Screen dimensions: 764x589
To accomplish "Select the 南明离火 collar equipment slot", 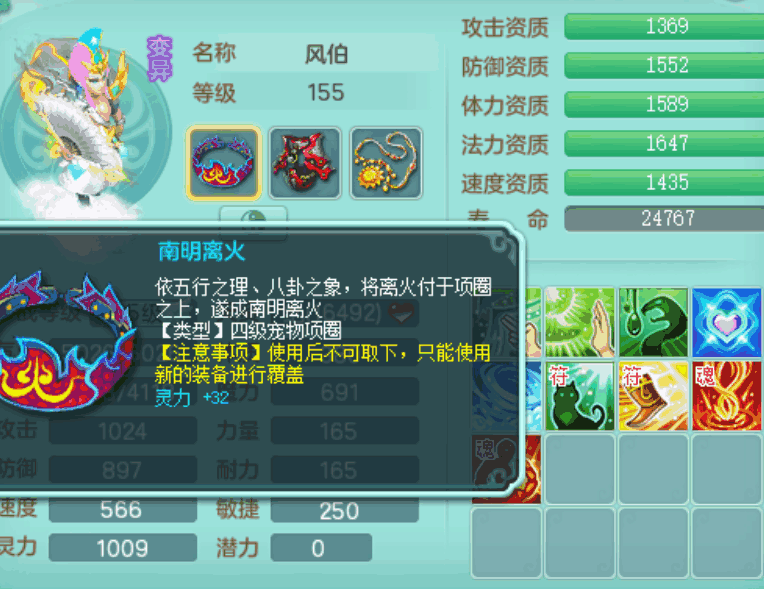I will tap(224, 163).
